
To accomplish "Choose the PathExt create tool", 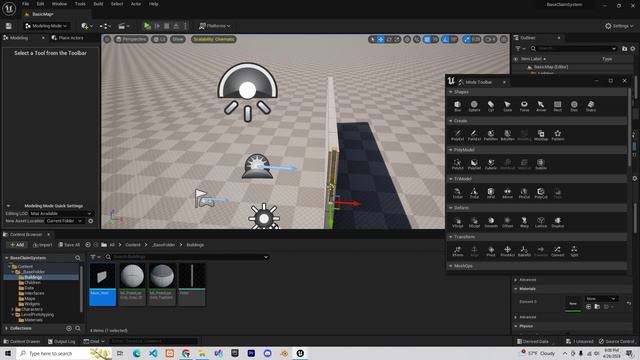I will (474, 135).
